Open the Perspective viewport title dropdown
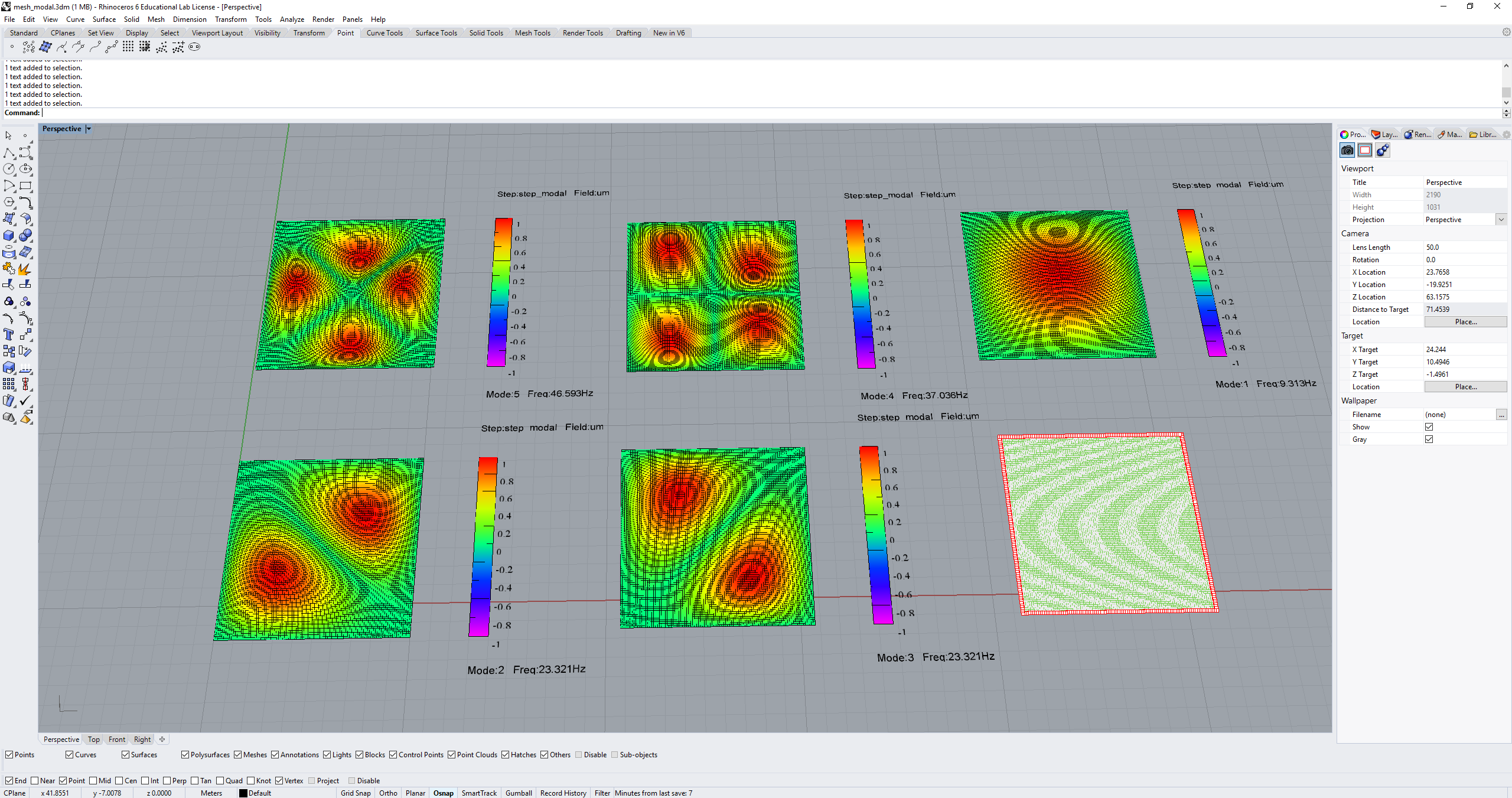 (89, 128)
